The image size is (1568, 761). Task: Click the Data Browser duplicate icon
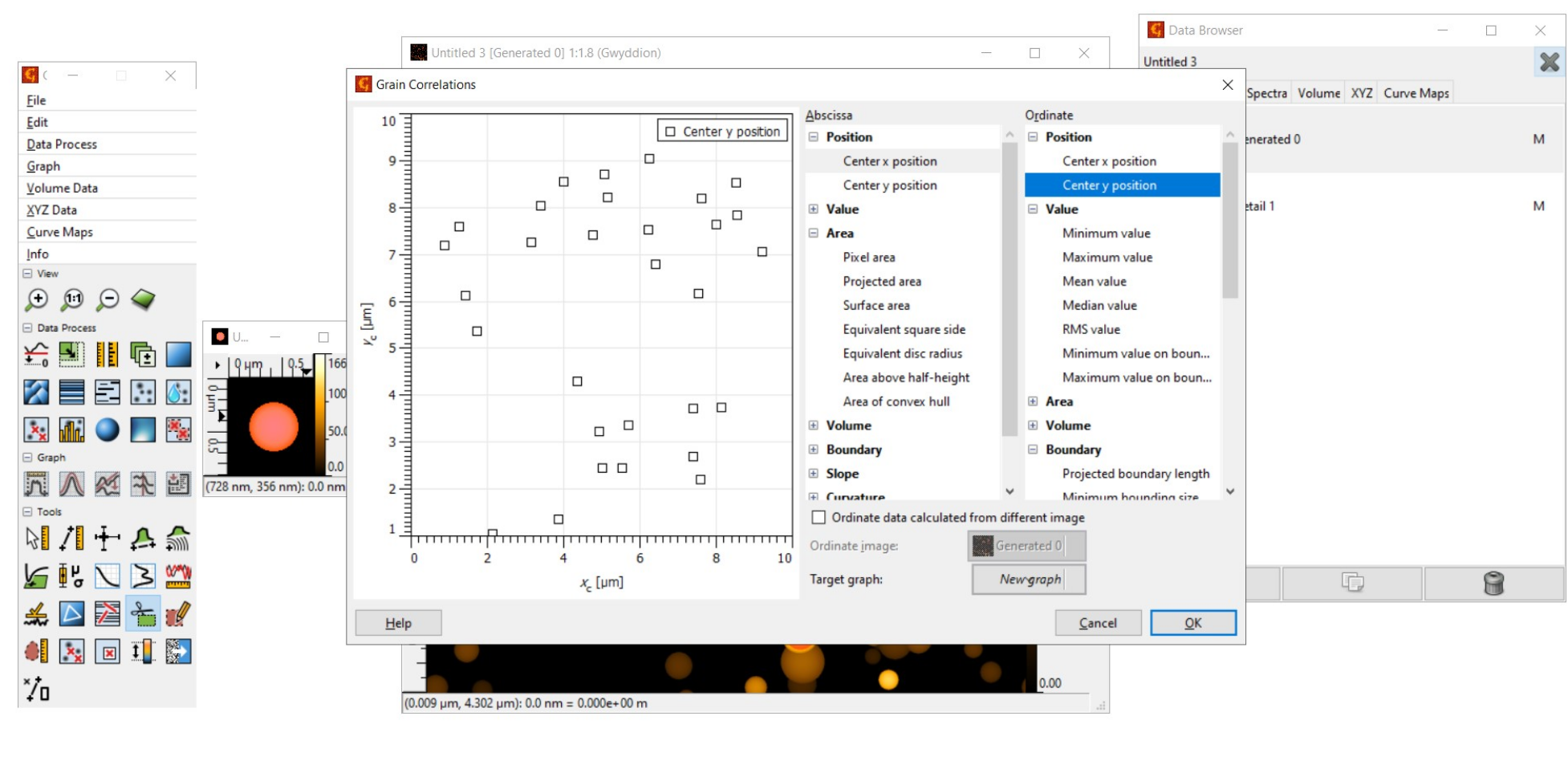[x=1353, y=584]
